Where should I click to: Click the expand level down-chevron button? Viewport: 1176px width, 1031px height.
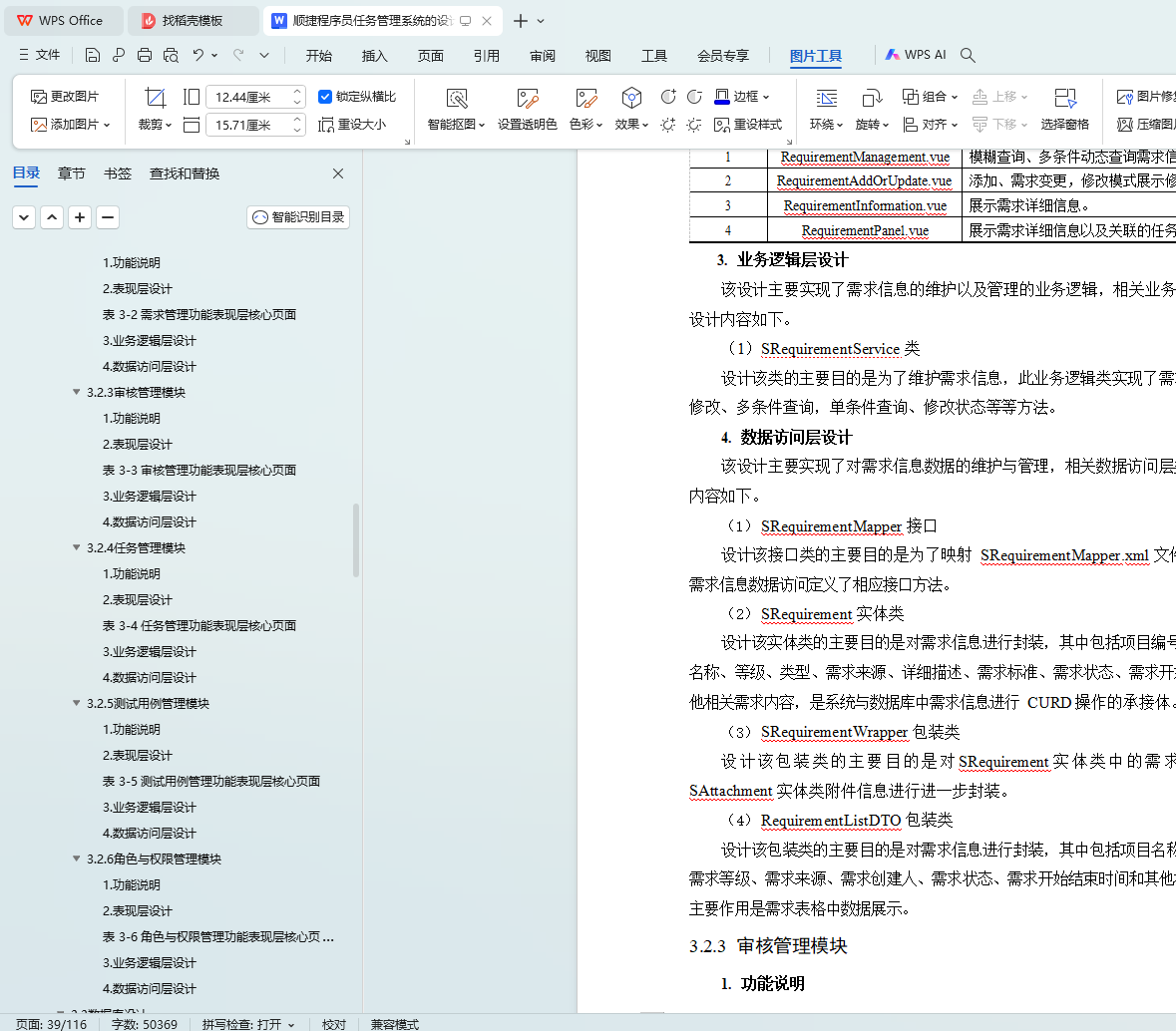point(24,217)
